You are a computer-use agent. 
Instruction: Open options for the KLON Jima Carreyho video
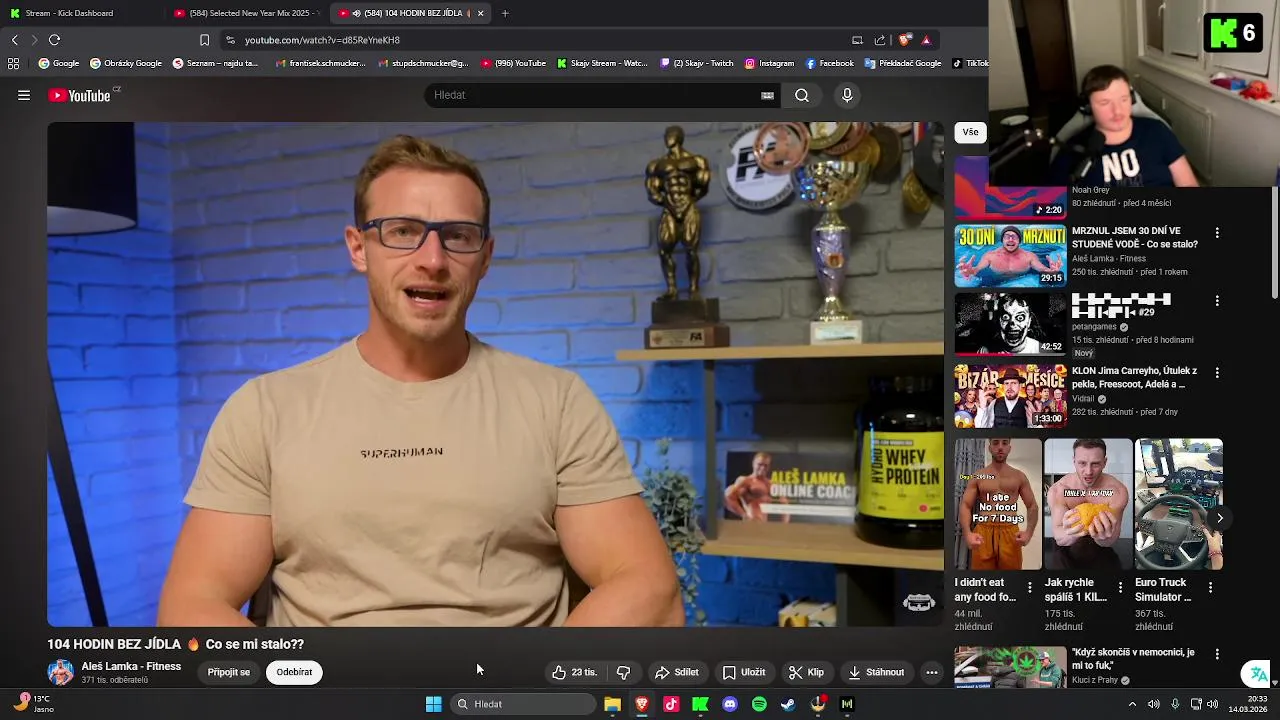click(1217, 373)
